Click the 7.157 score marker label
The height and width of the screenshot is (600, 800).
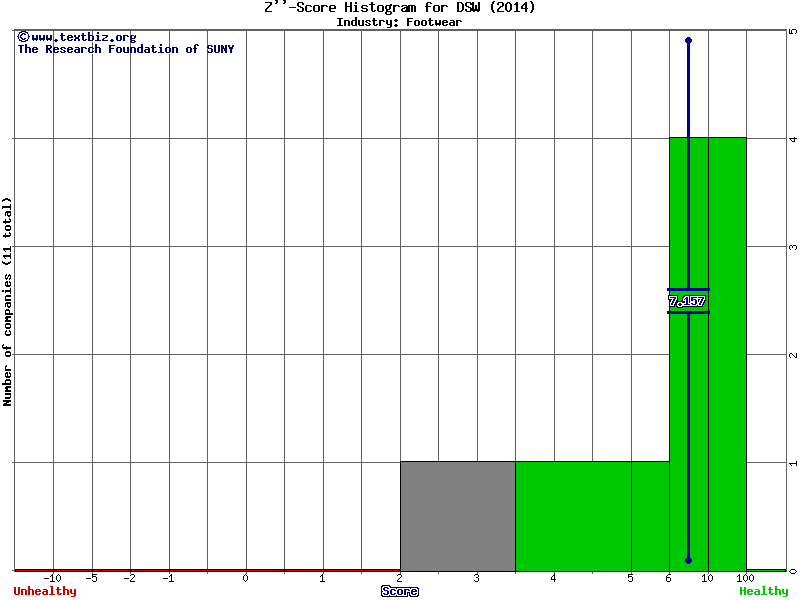coord(687,301)
